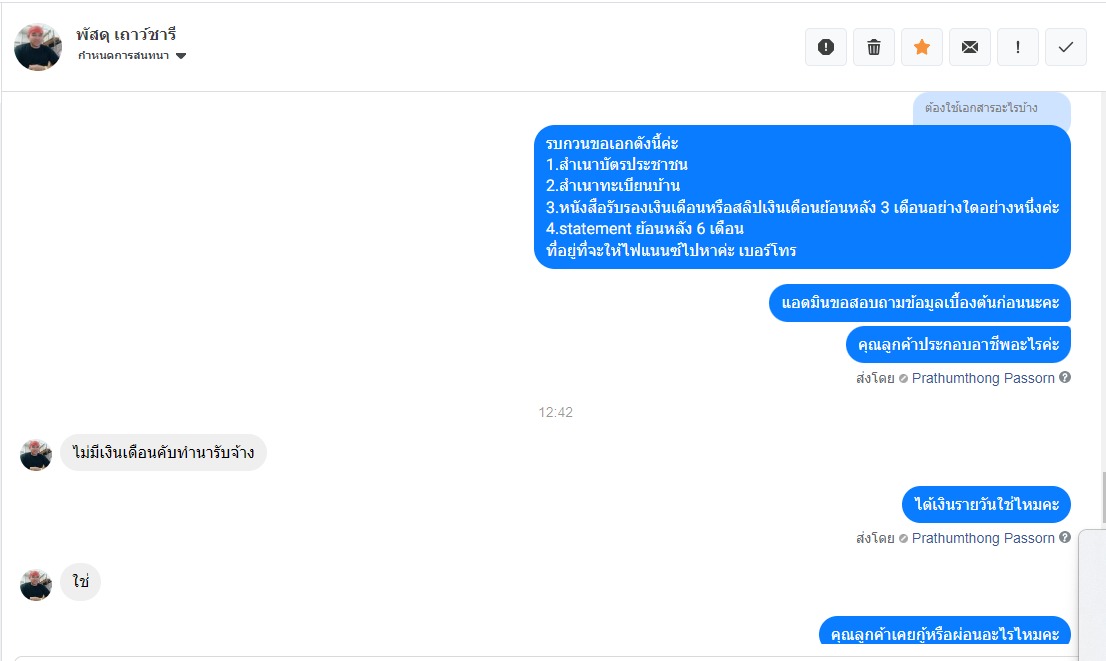Click the conversation vertical scrollbar thumb
The height and width of the screenshot is (661, 1106).
coord(1103,497)
